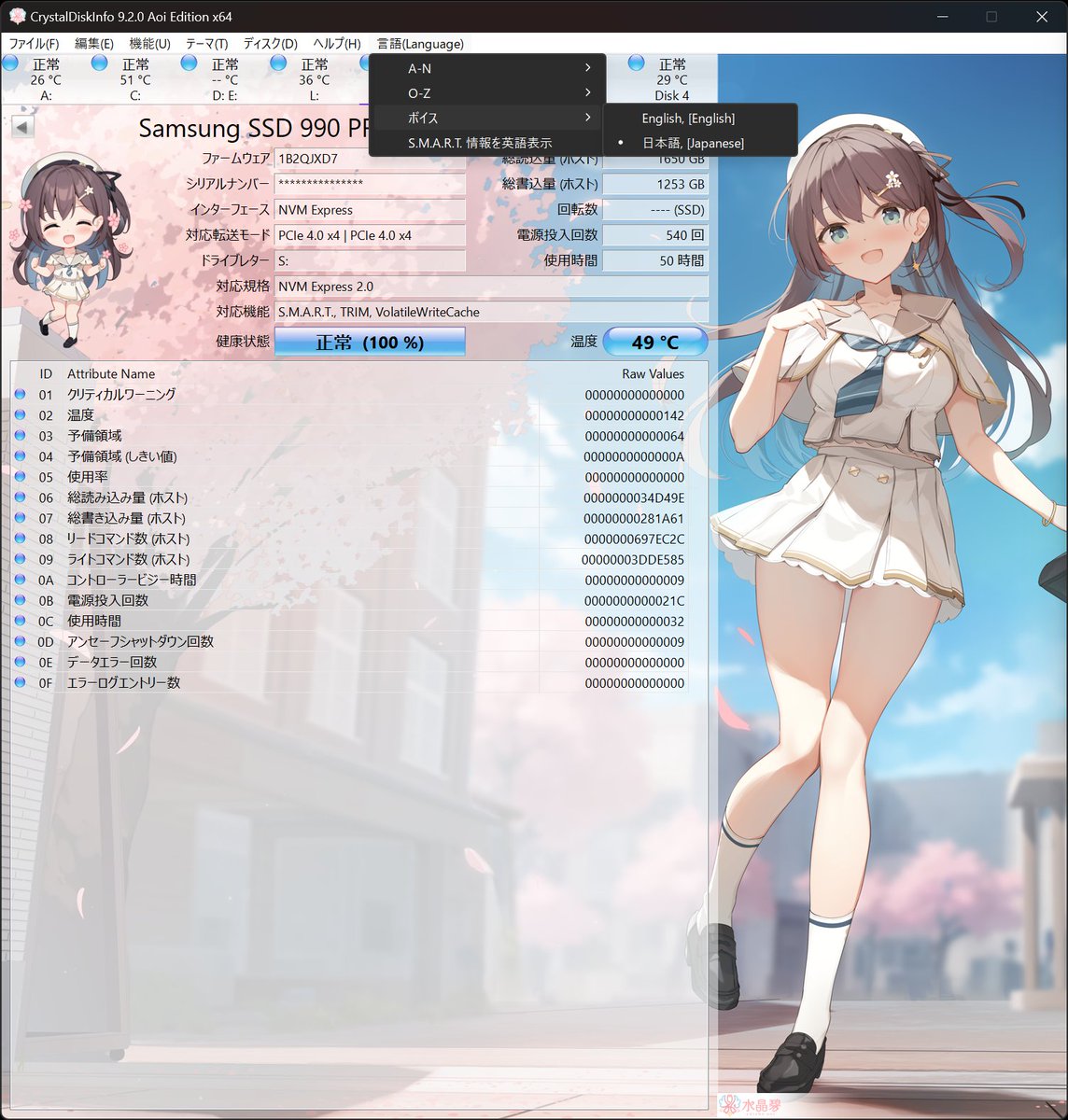1068x1120 pixels.
Task: Click the firmware field 1B2QJXD7
Action: tap(370, 159)
